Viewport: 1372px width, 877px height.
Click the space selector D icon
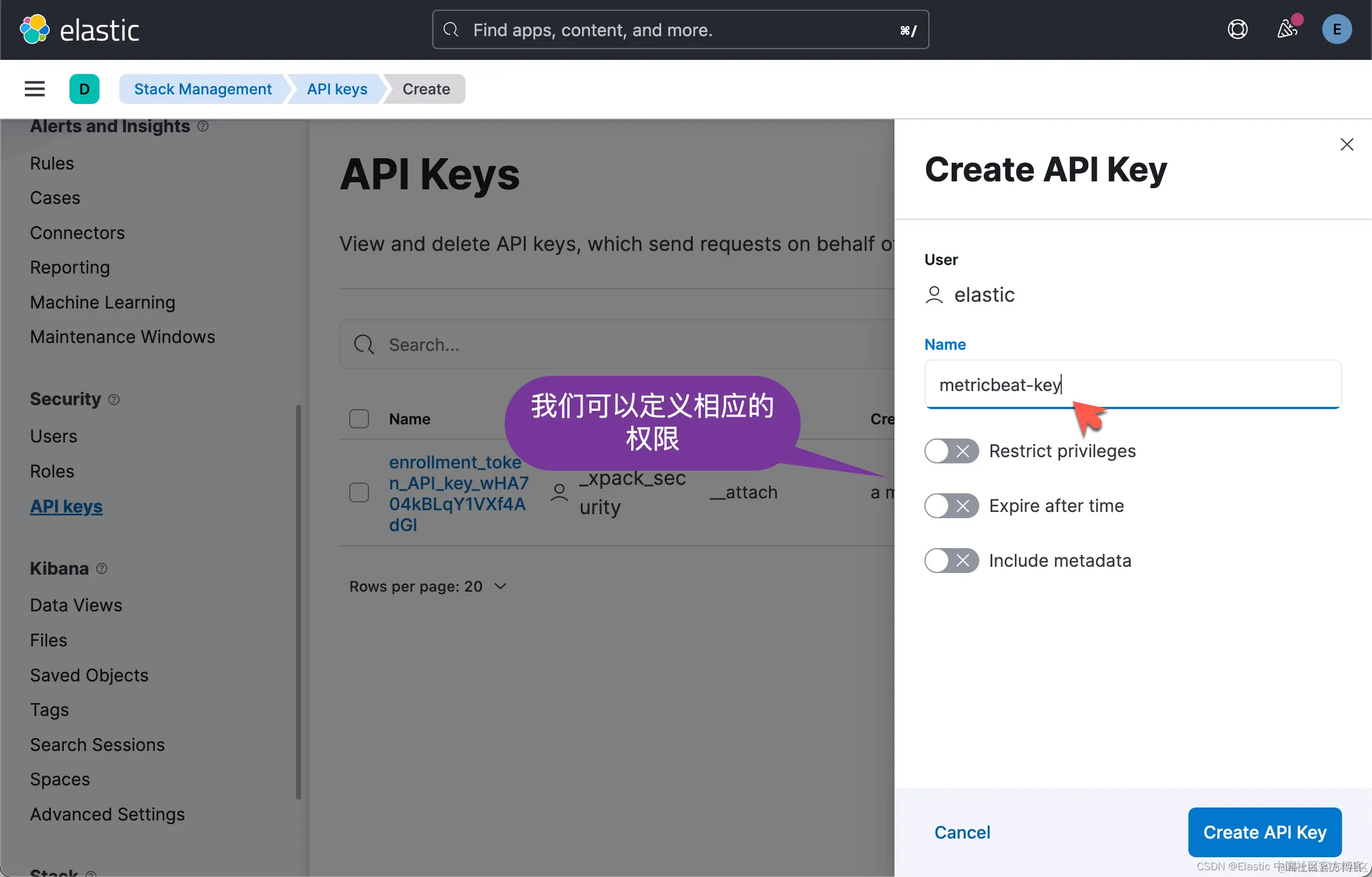point(84,89)
